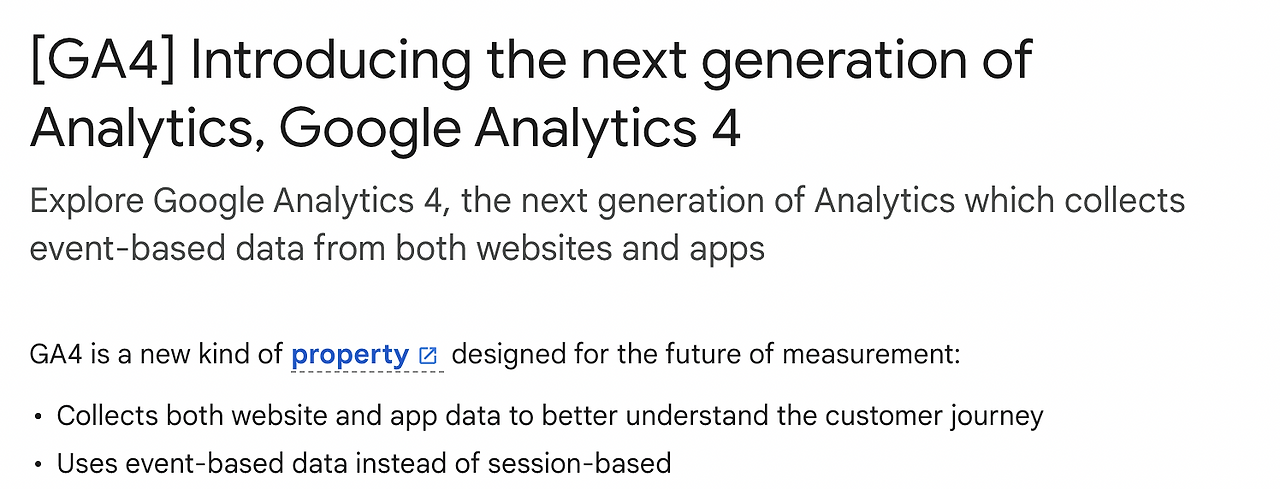Click the bullet dot before "Uses event-based"
This screenshot has width=1280, height=489.
coord(38,465)
